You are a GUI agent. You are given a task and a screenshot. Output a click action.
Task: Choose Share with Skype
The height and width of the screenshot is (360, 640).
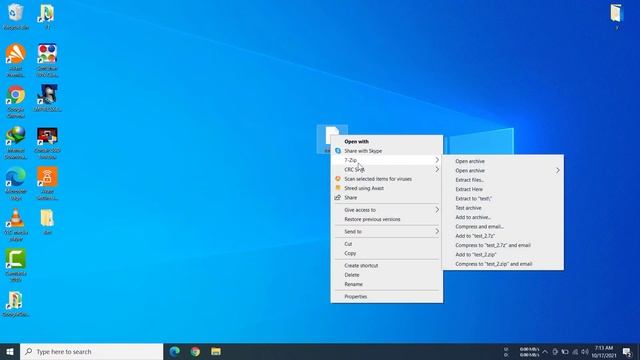click(x=387, y=151)
